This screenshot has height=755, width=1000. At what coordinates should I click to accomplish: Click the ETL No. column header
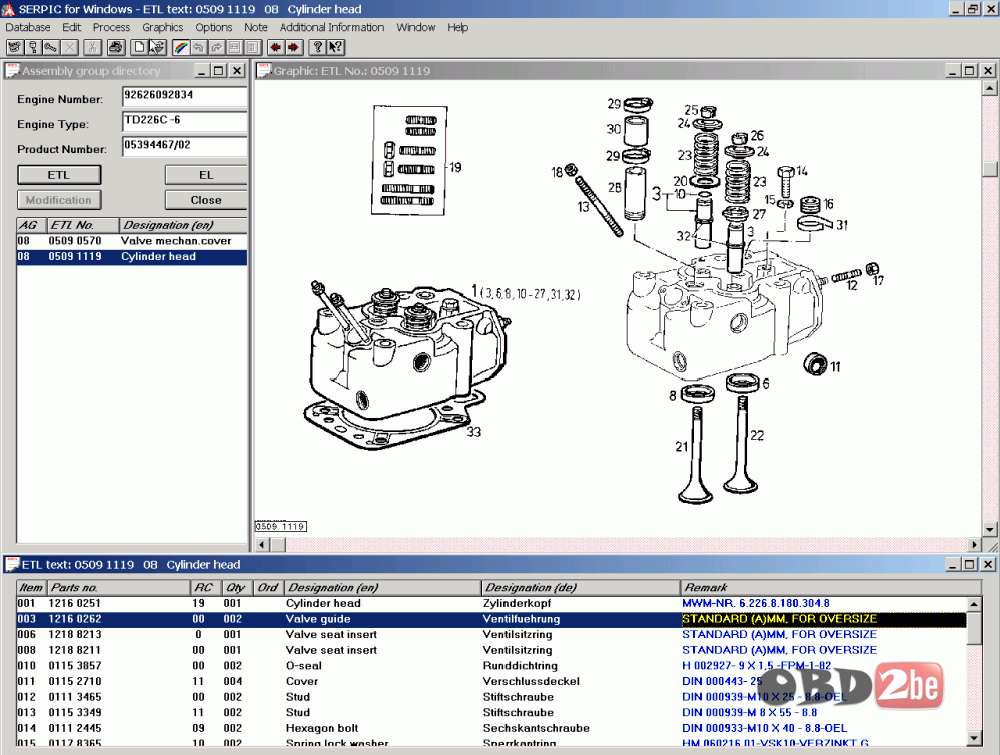[x=84, y=225]
